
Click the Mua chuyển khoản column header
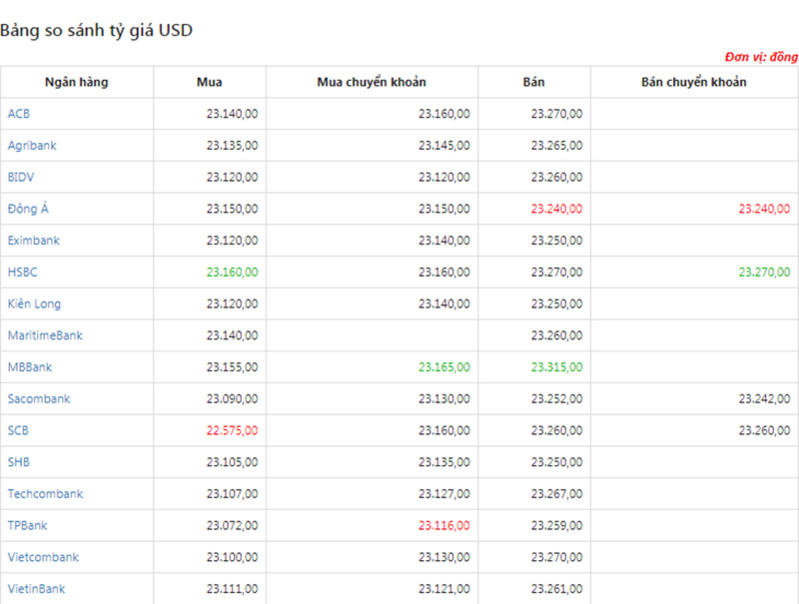point(371,82)
